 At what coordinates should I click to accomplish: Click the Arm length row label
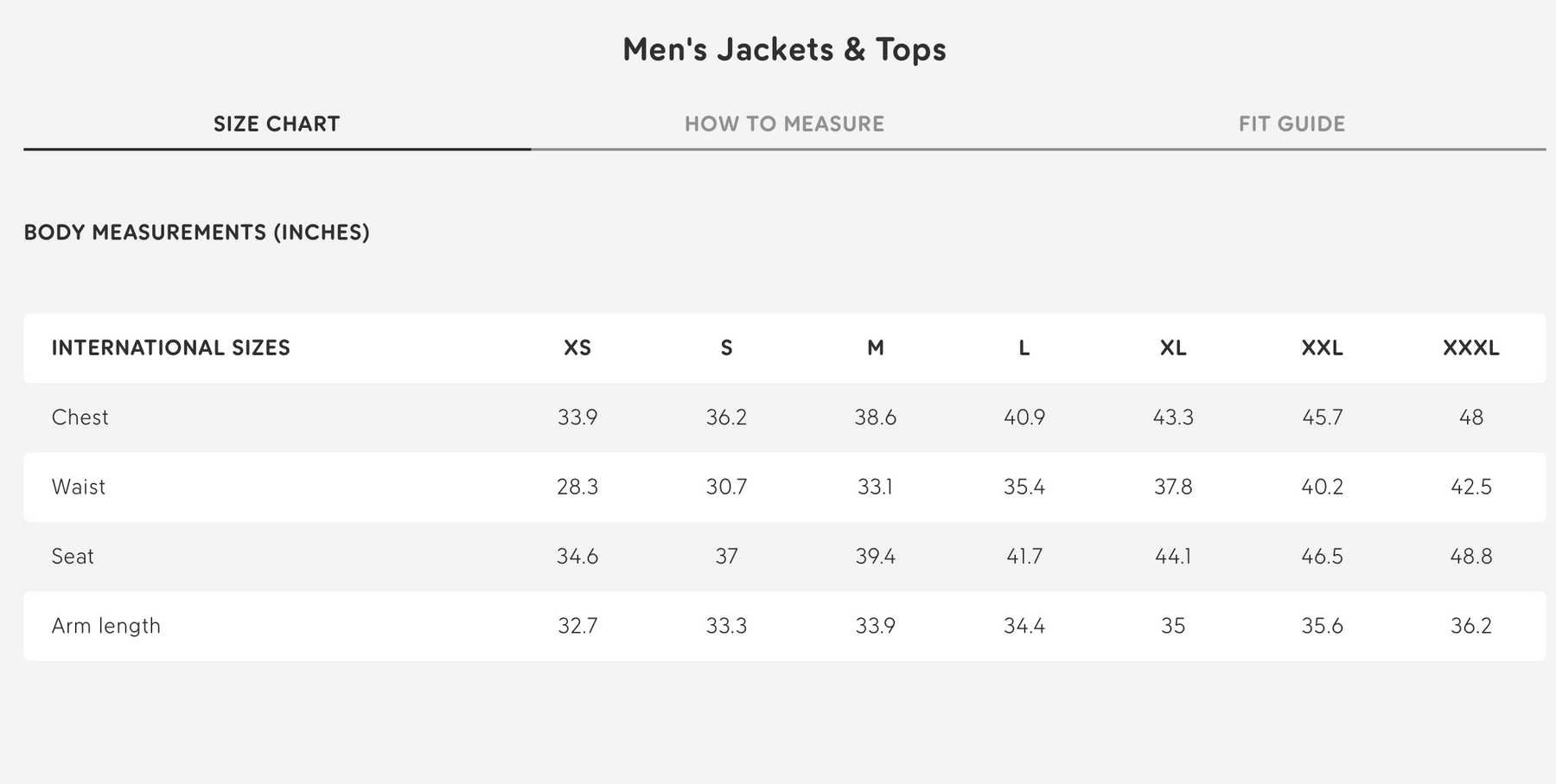106,626
